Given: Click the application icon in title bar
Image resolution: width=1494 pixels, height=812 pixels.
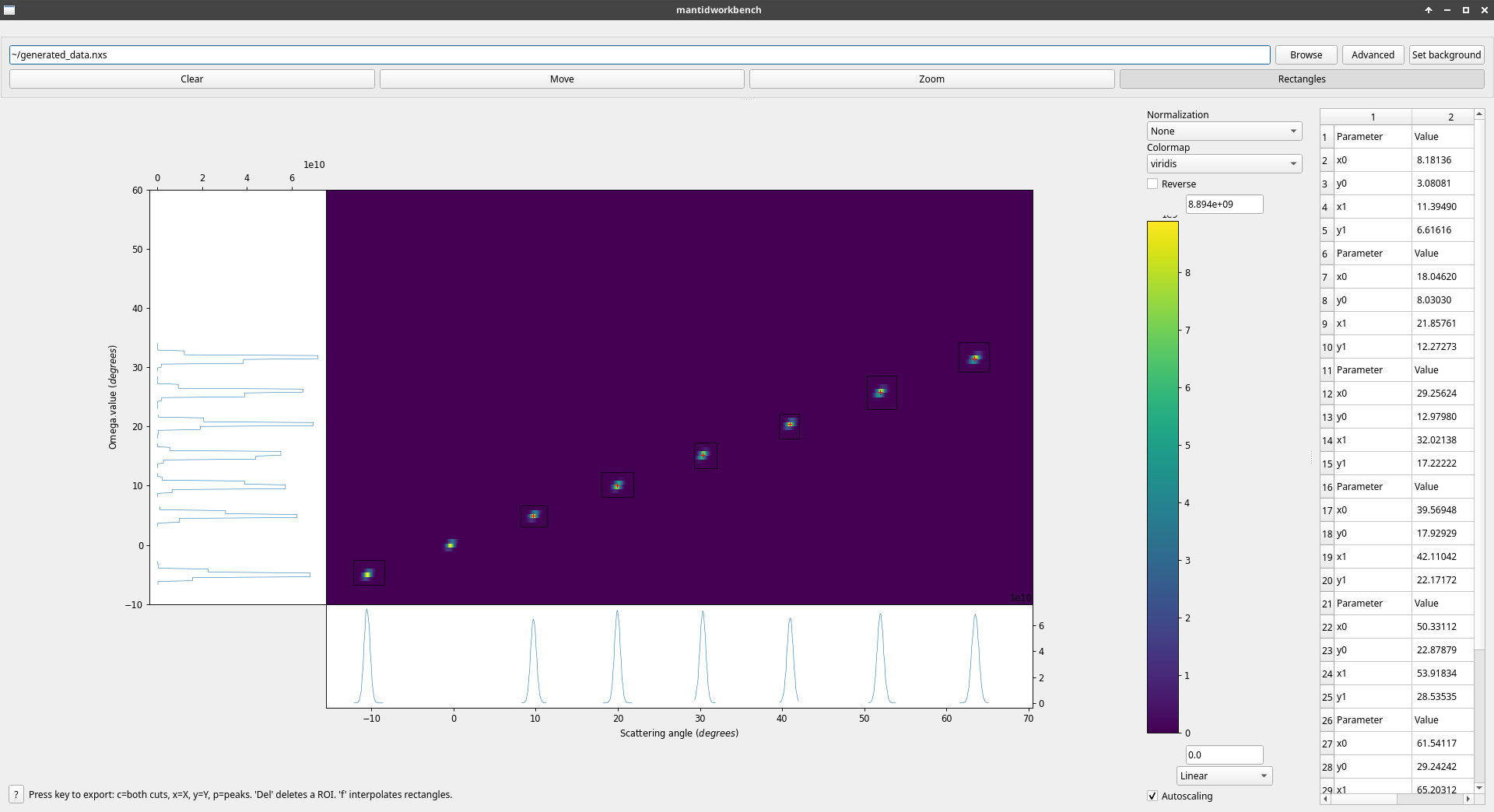Looking at the screenshot, I should click(9, 10).
